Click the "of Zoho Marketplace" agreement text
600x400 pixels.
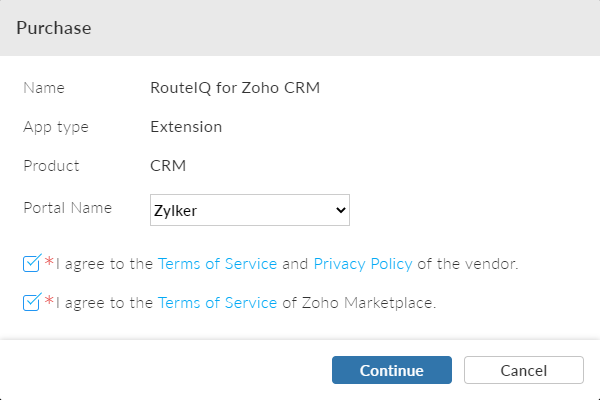(359, 302)
